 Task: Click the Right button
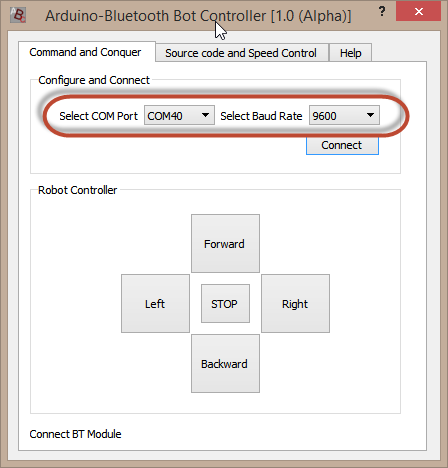(295, 304)
